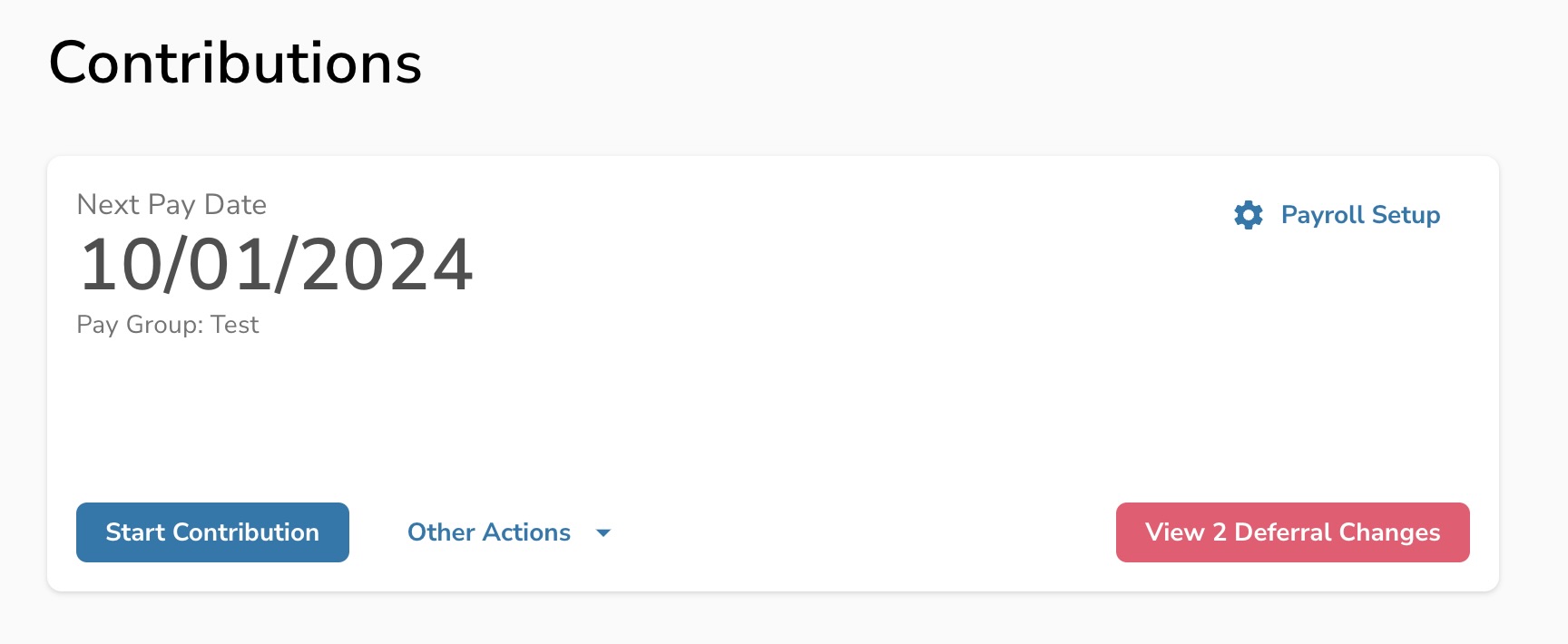Open the Other Actions dropdown menu
This screenshot has width=1568, height=644.
489,532
